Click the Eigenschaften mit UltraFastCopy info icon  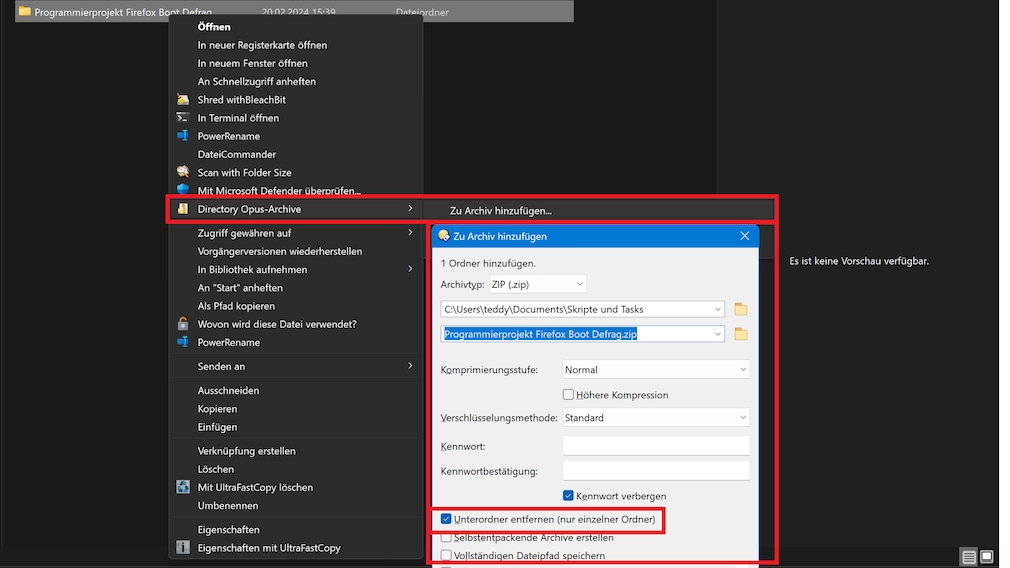(x=183, y=547)
